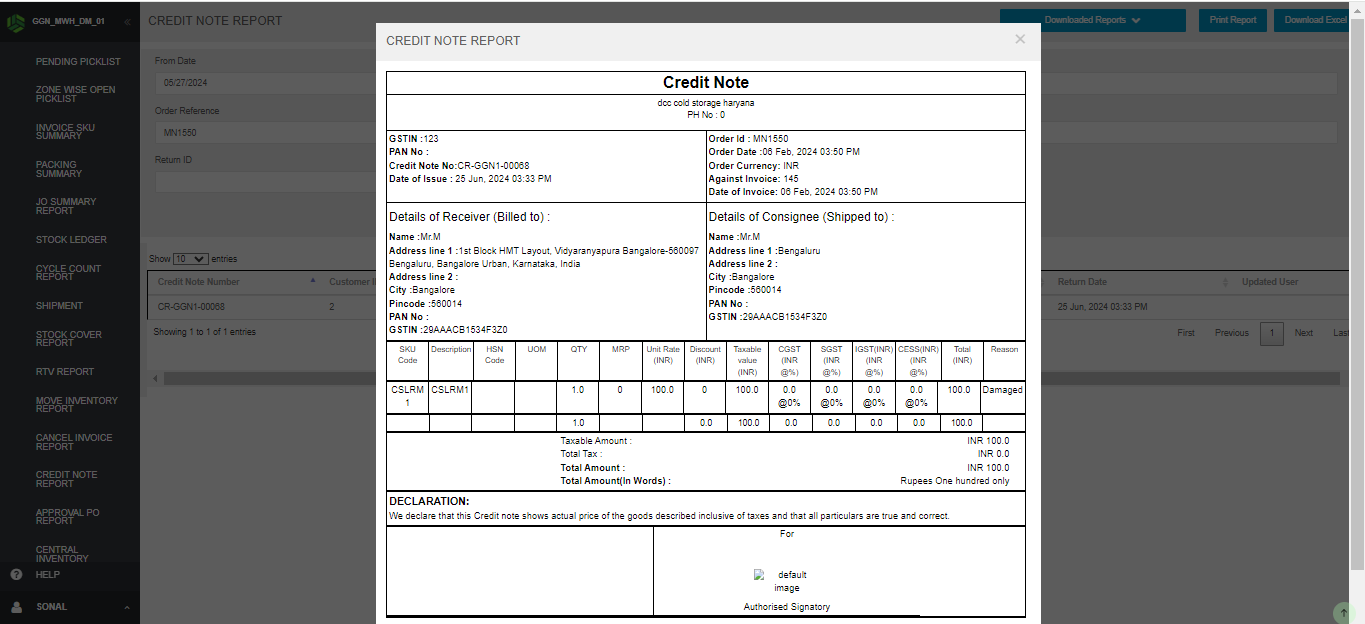
Task: Close the Credit Note Report popup
Action: (1019, 39)
